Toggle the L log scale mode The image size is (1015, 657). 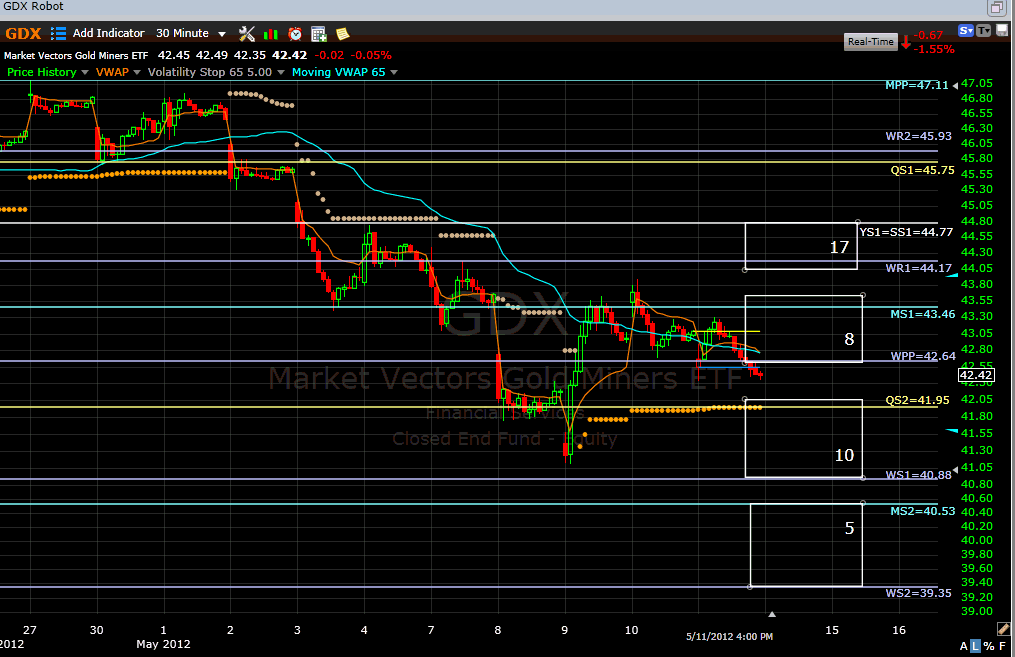tap(976, 646)
